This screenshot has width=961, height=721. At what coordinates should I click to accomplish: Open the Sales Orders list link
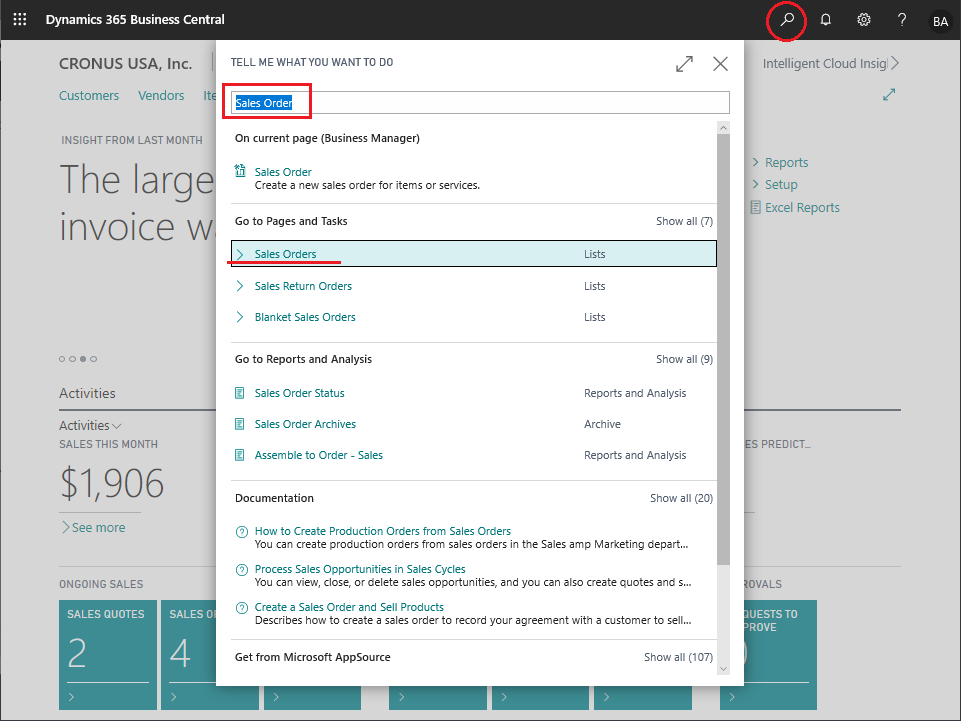tap(286, 254)
